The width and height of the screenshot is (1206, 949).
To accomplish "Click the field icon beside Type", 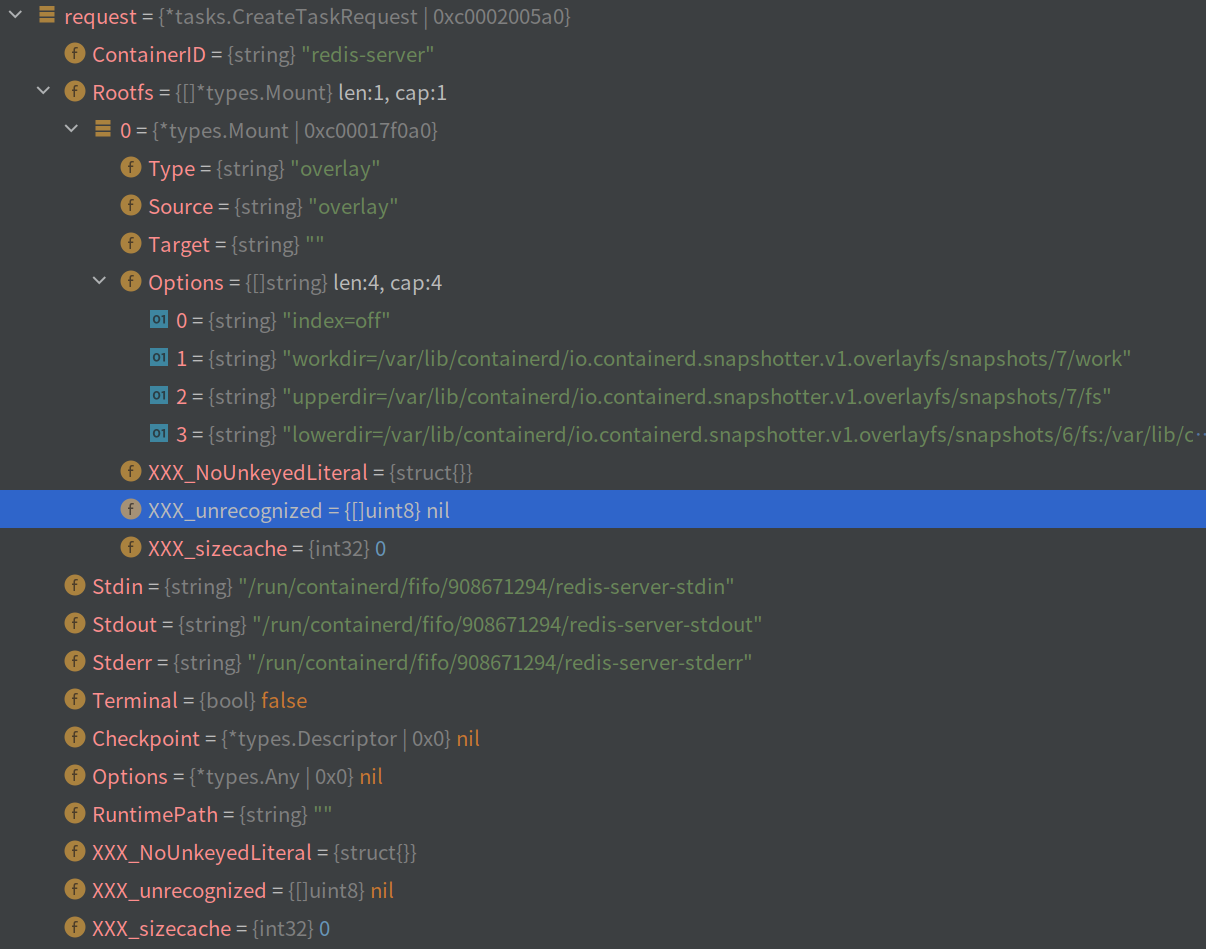I will (x=130, y=168).
